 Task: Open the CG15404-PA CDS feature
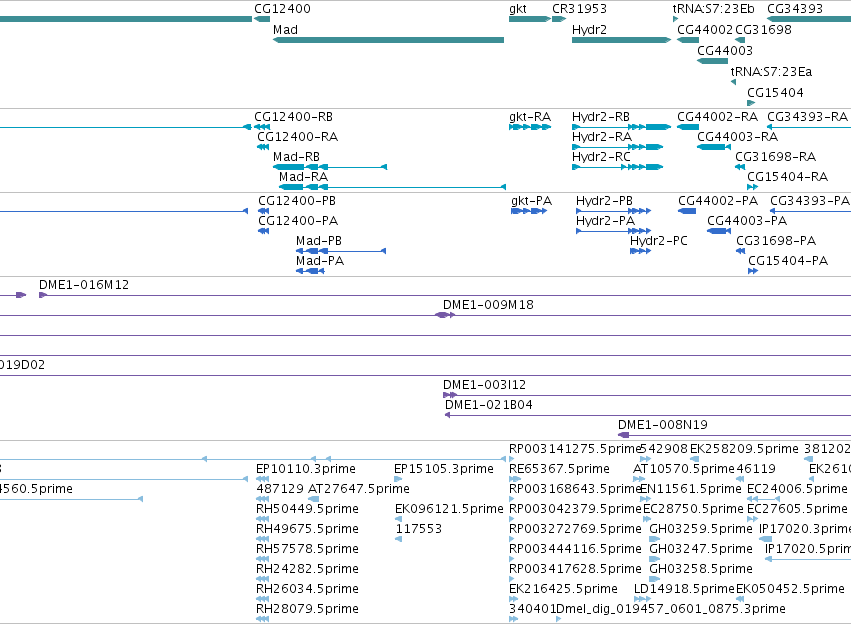click(x=753, y=271)
